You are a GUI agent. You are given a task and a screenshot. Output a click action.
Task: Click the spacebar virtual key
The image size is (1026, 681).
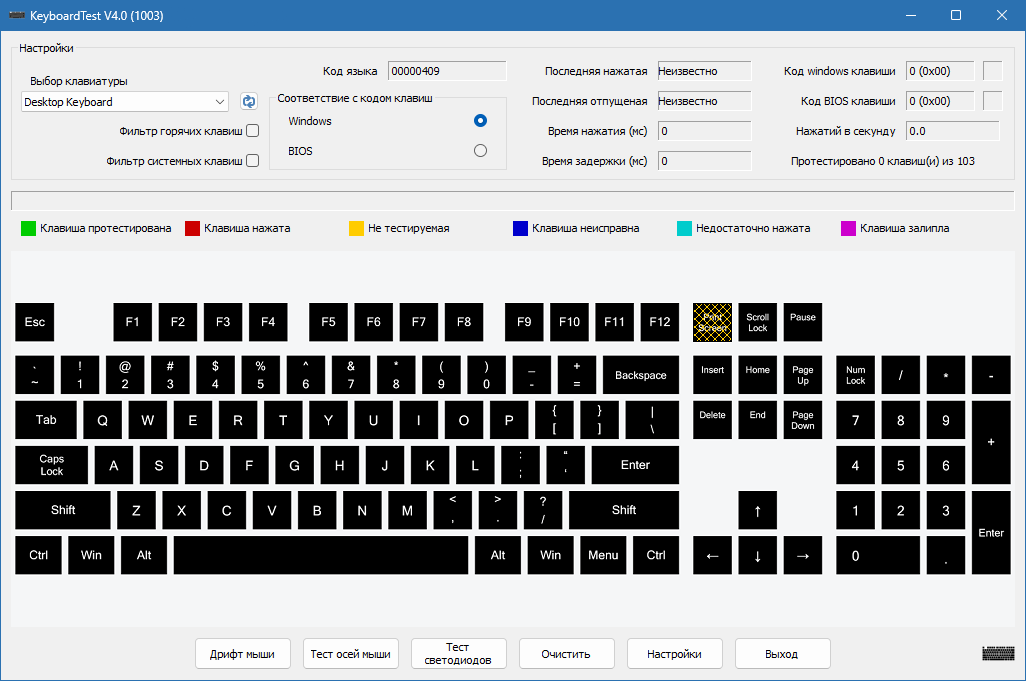[321, 555]
